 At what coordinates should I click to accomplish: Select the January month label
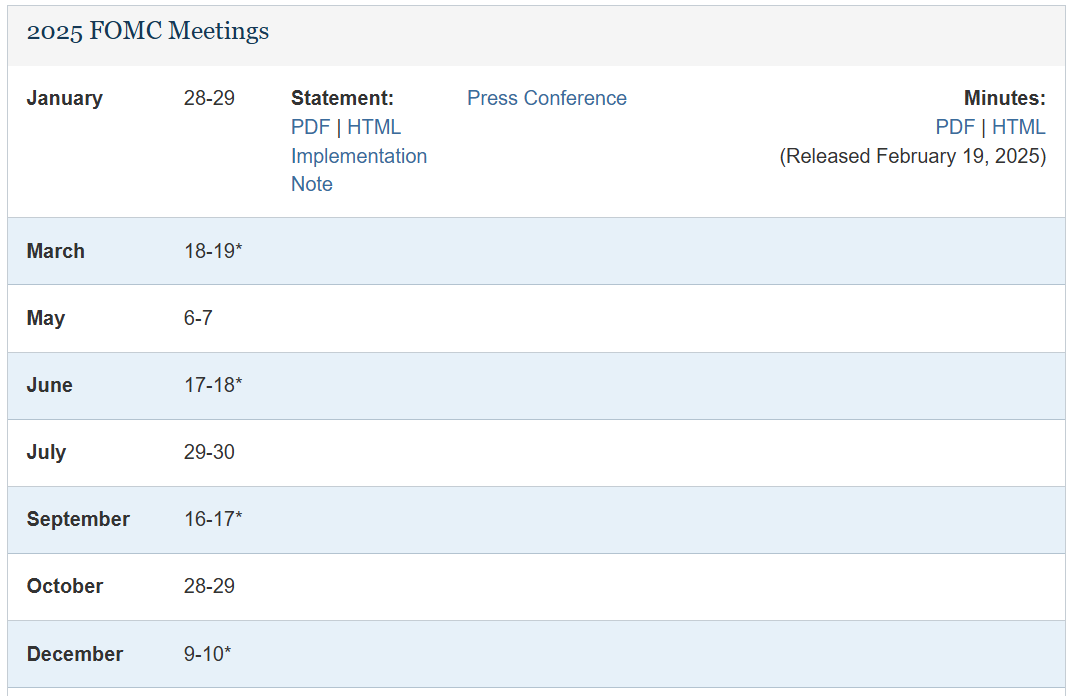[x=64, y=98]
